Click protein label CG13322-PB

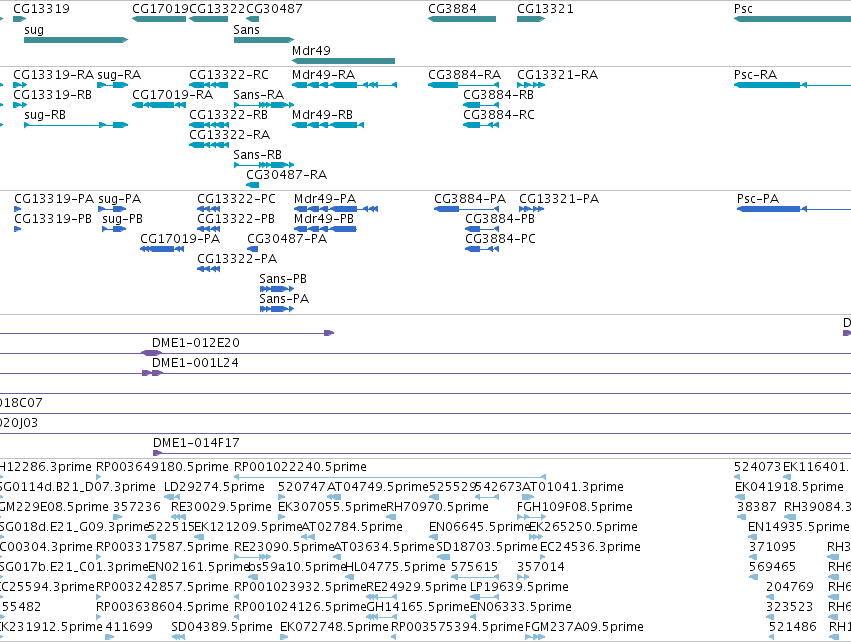236,219
